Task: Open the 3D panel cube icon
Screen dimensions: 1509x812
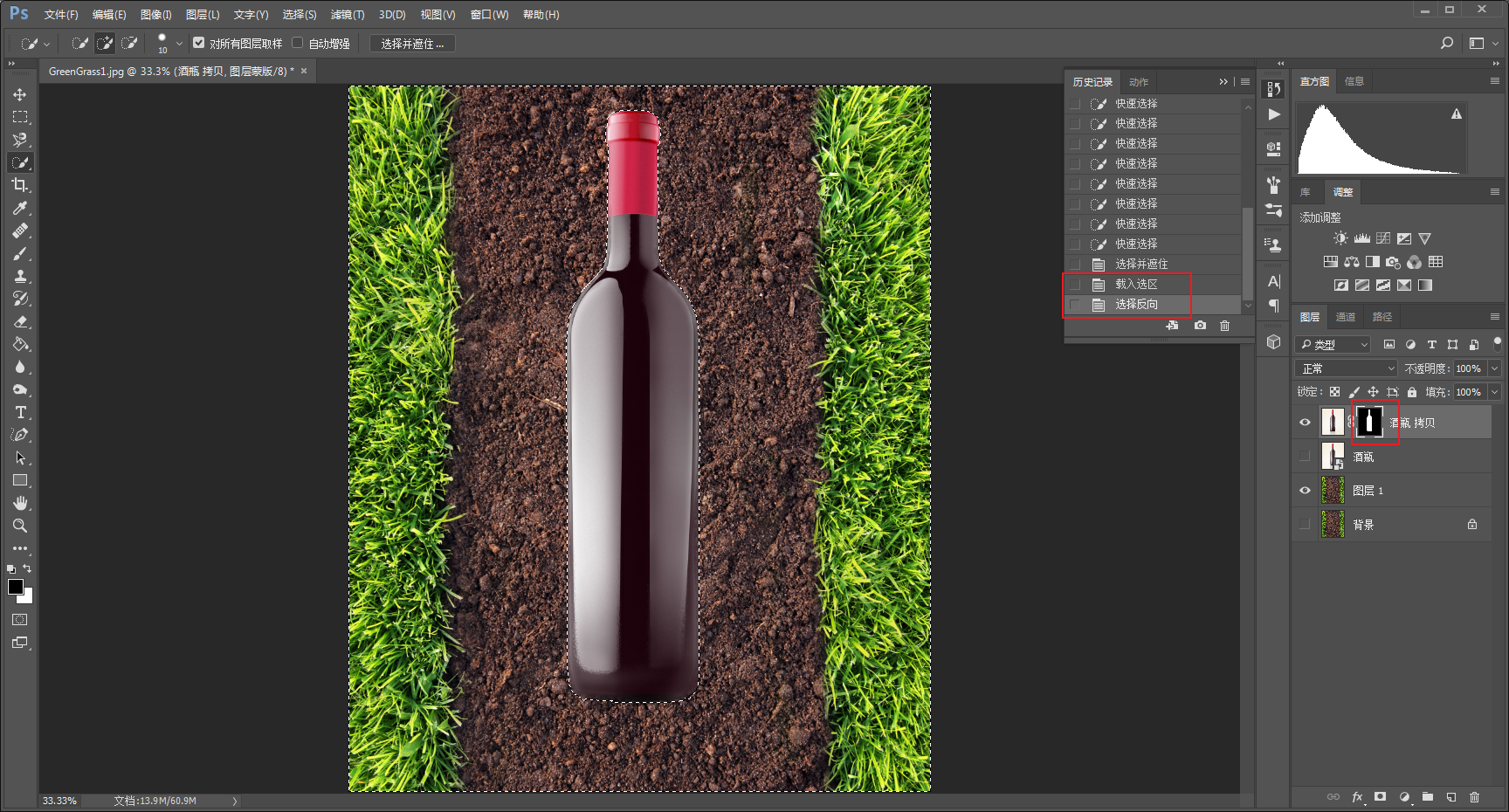Action: pos(1273,341)
